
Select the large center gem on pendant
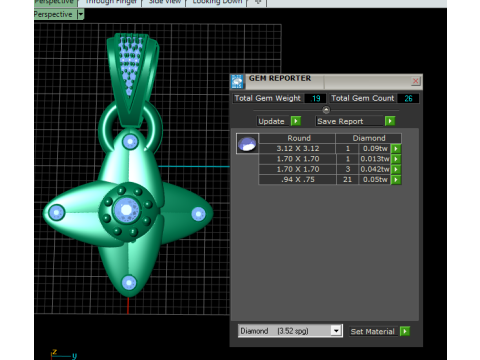click(126, 210)
